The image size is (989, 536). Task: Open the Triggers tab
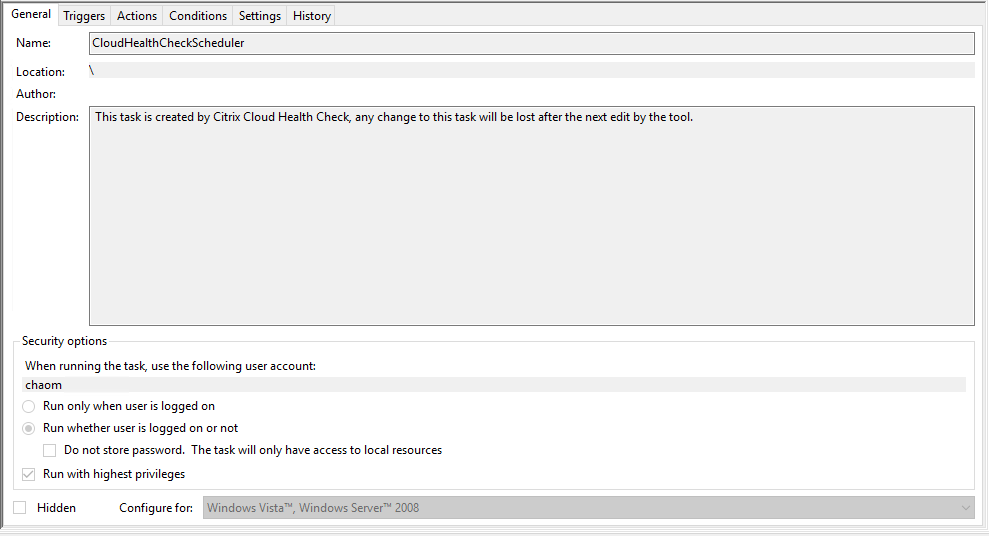[x=84, y=16]
